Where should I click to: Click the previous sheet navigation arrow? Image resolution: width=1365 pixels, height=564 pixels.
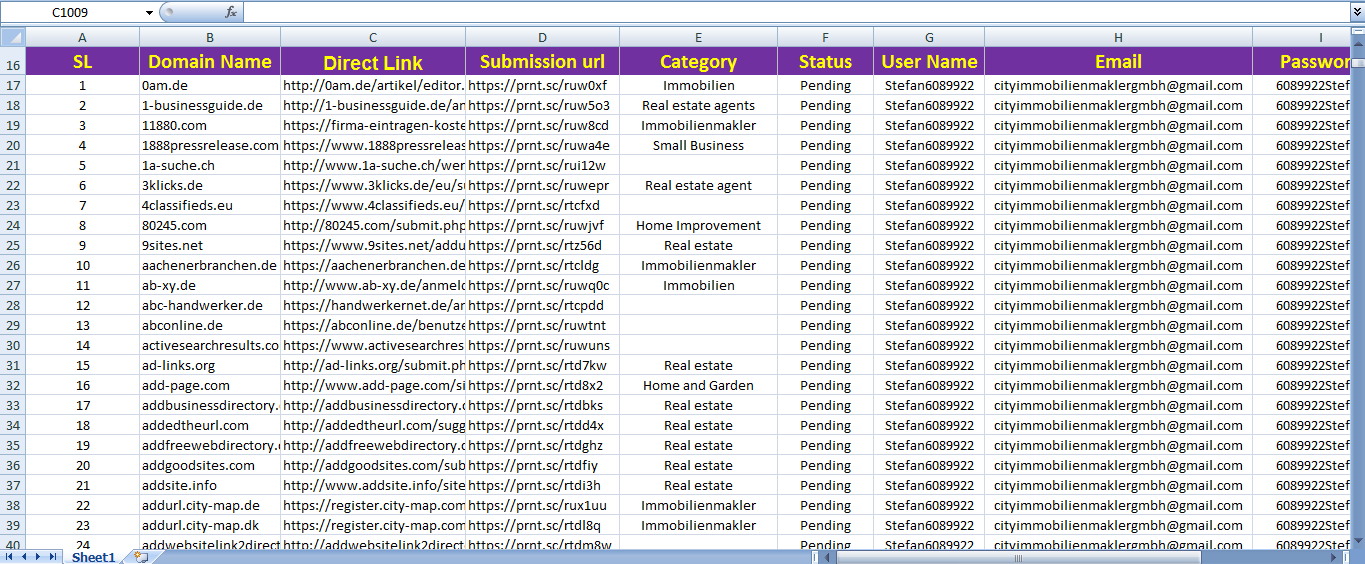[x=24, y=556]
